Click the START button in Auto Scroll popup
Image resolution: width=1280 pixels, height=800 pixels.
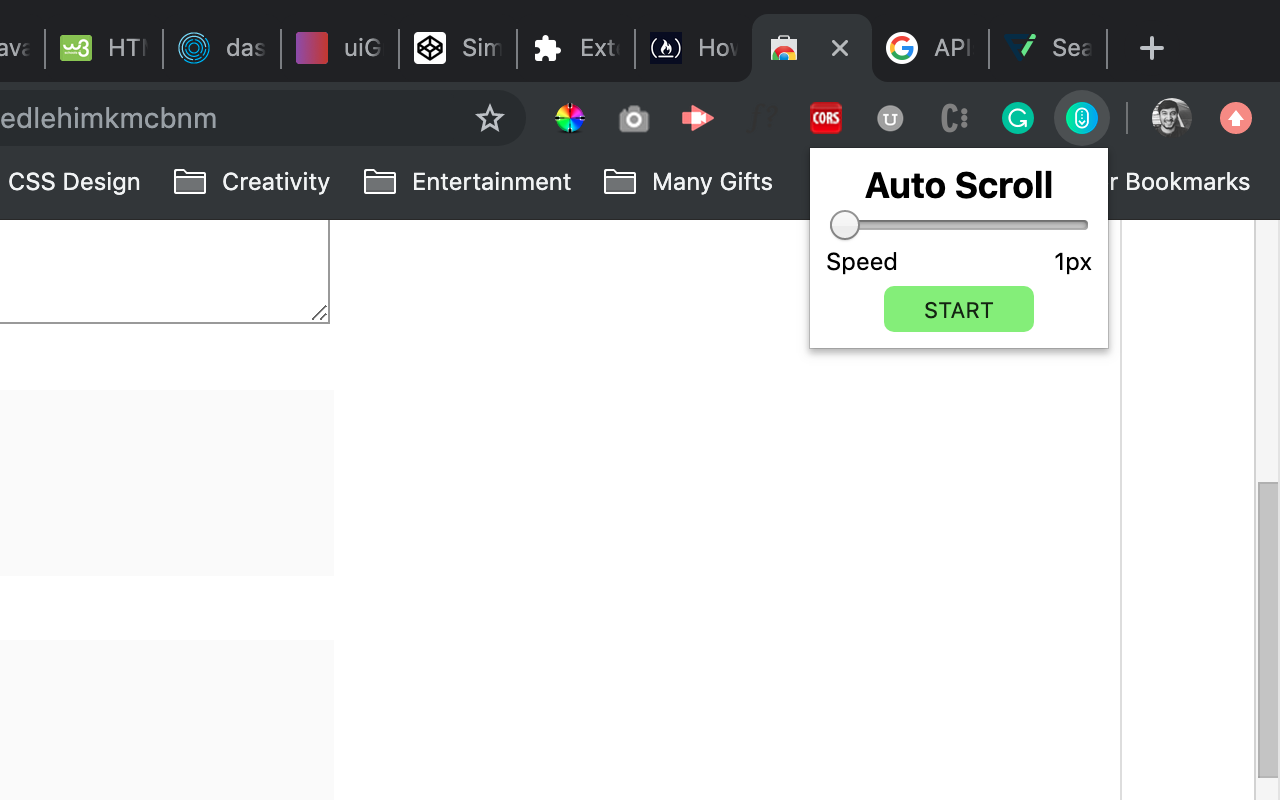958,309
